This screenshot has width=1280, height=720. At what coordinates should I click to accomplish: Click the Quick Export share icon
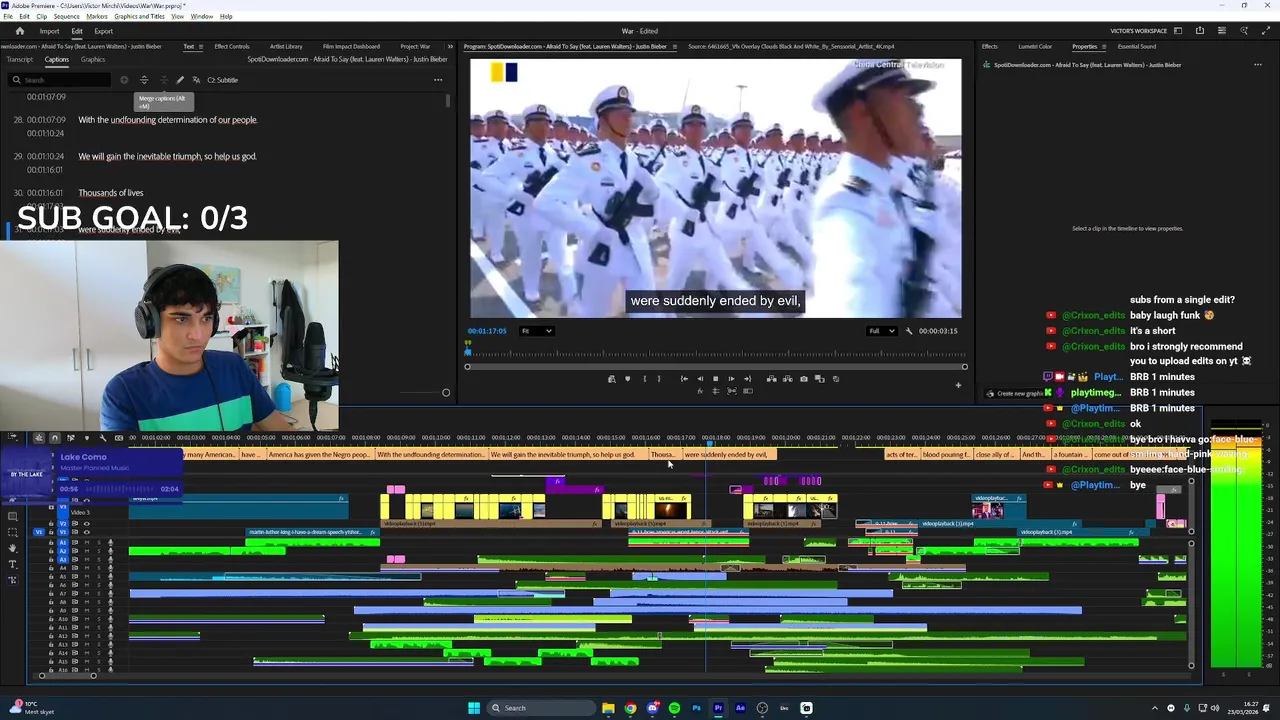click(x=1200, y=31)
